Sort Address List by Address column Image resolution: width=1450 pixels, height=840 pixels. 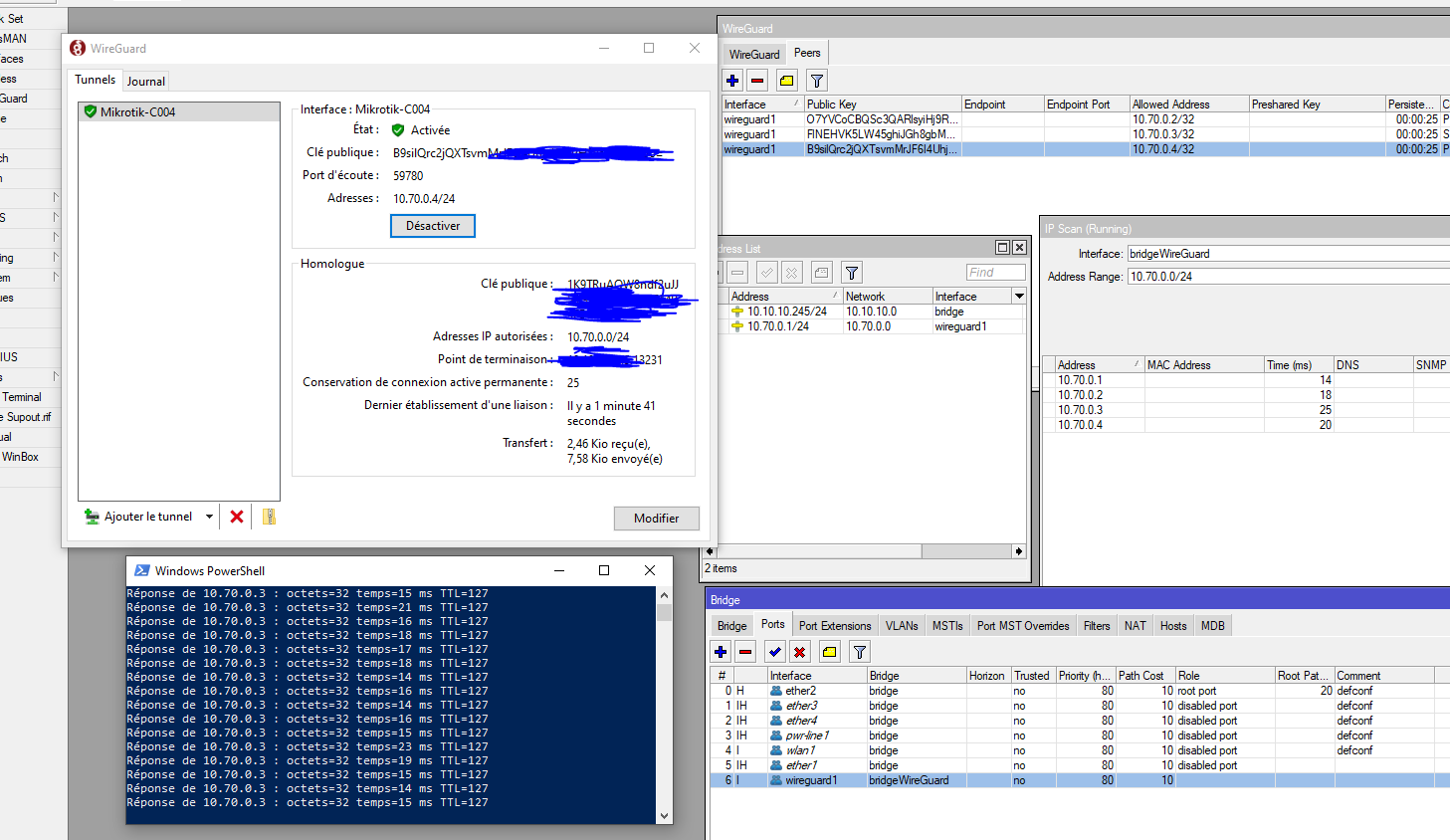(784, 297)
